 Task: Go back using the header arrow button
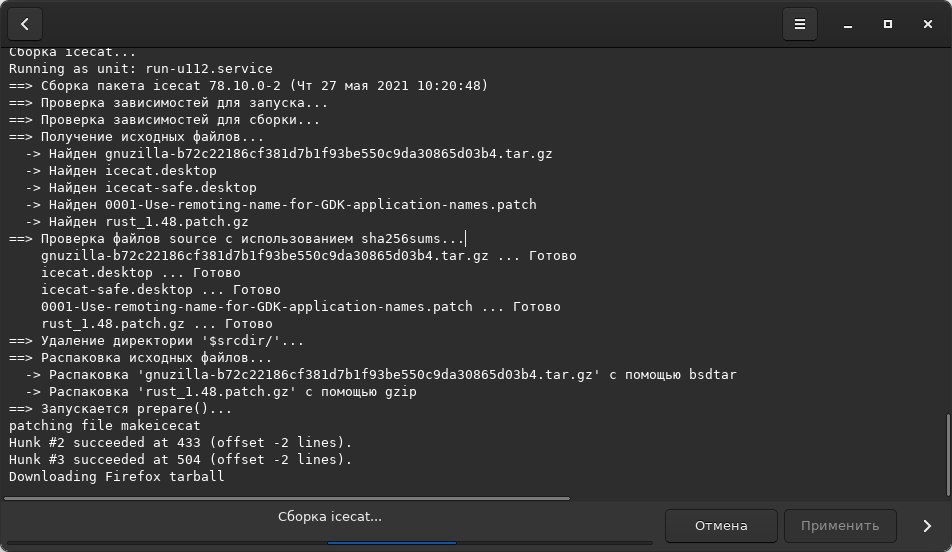(25, 24)
